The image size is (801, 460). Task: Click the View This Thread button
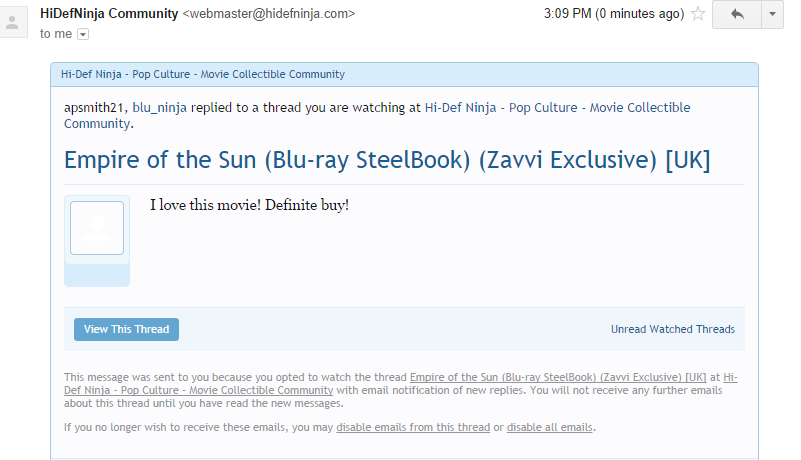pyautogui.click(x=126, y=329)
